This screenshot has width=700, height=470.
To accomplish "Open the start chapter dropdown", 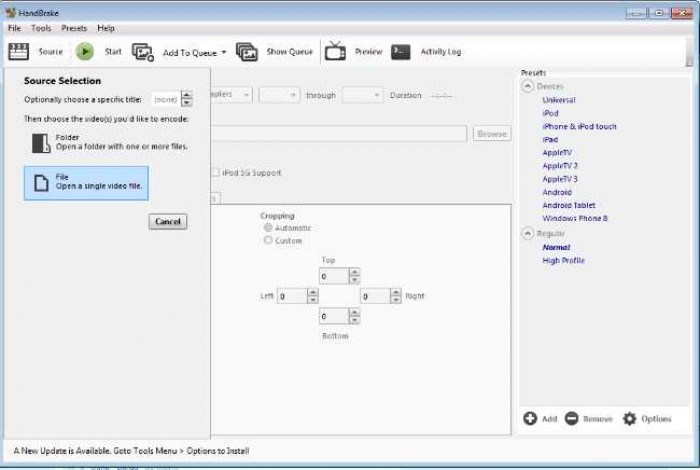I will click(279, 95).
